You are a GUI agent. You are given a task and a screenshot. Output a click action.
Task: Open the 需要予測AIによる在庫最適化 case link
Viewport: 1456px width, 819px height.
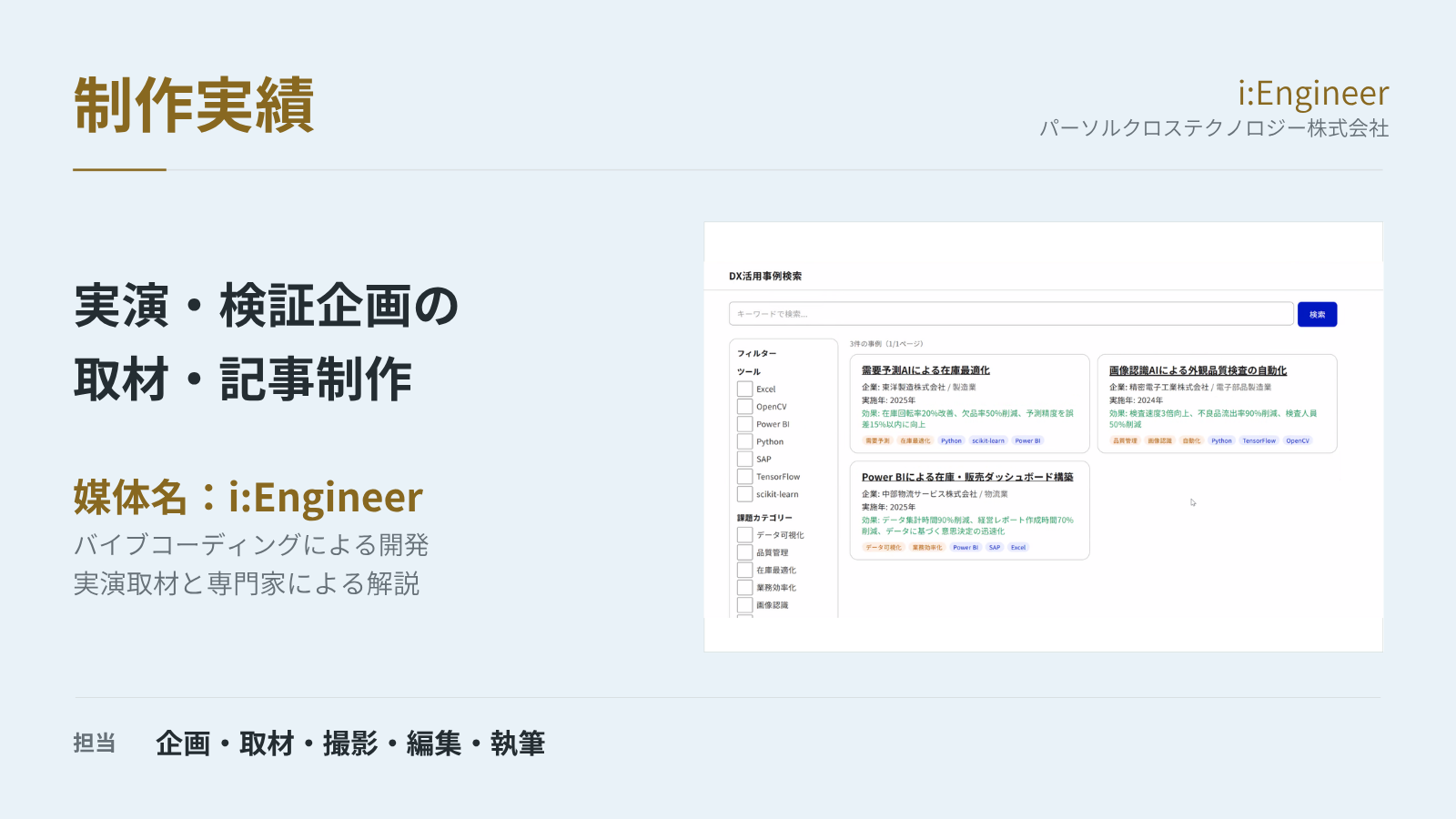click(x=925, y=370)
